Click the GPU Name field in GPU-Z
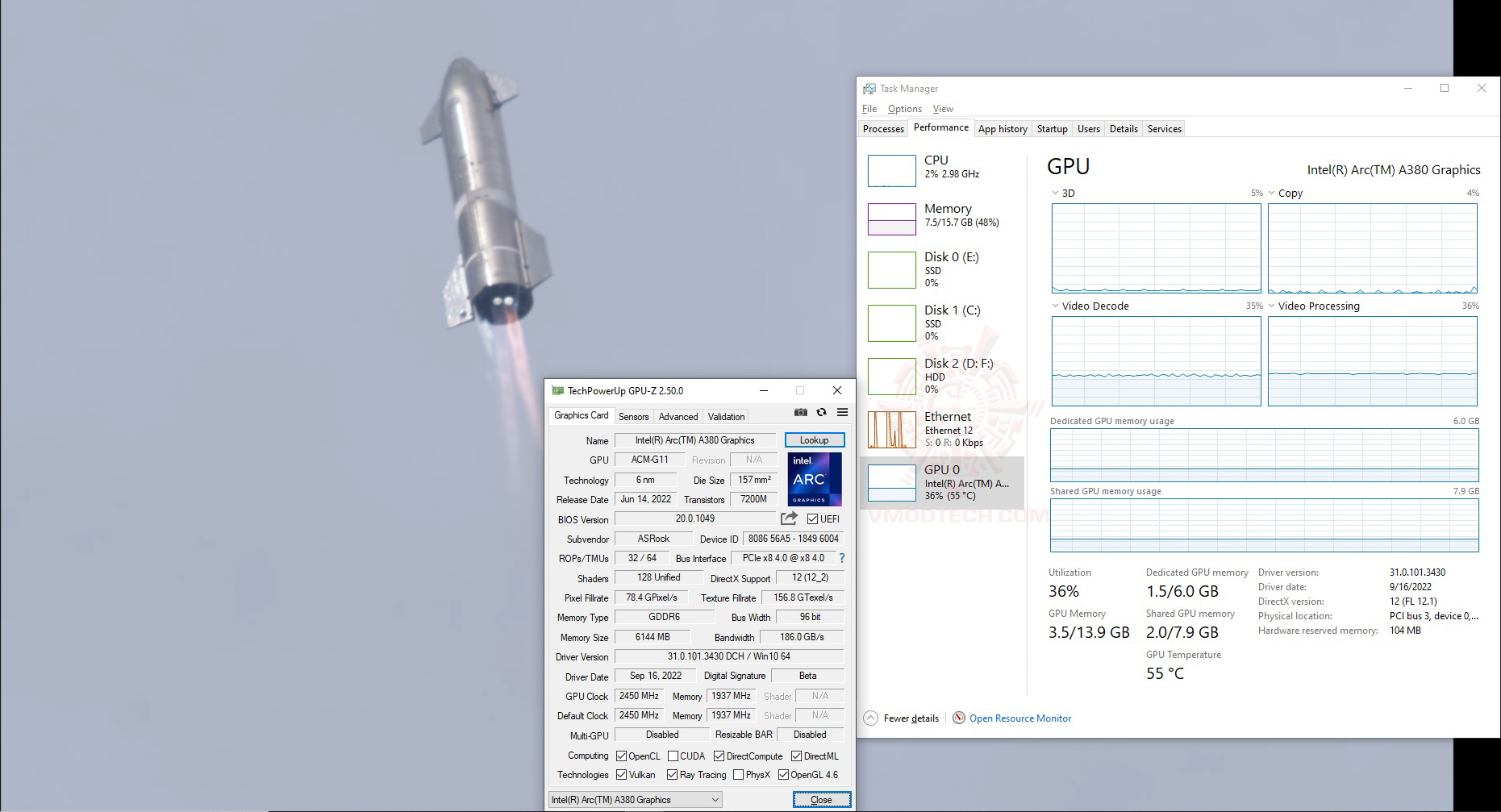 click(x=695, y=440)
